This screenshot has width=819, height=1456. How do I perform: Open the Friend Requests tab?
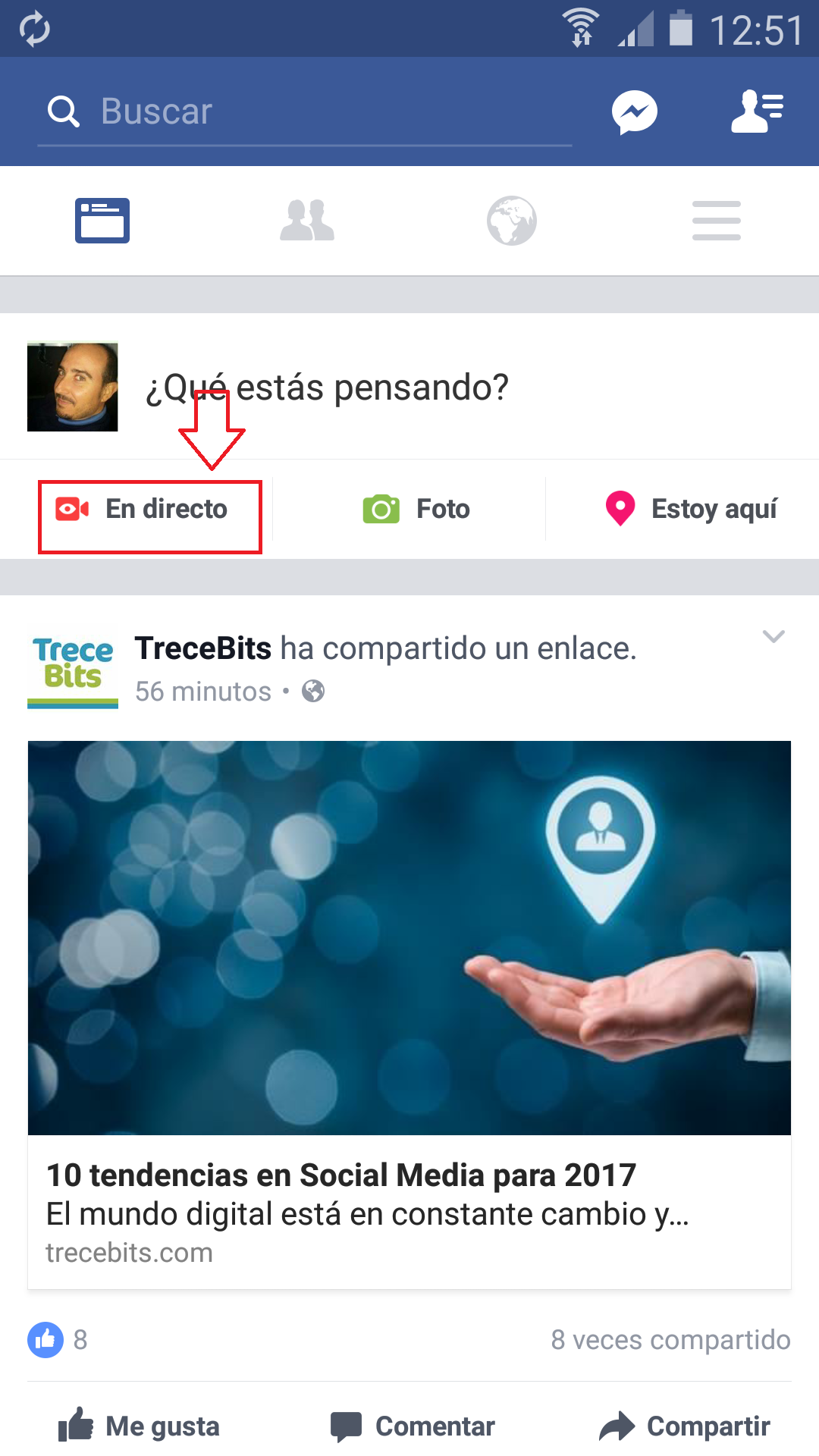307,221
